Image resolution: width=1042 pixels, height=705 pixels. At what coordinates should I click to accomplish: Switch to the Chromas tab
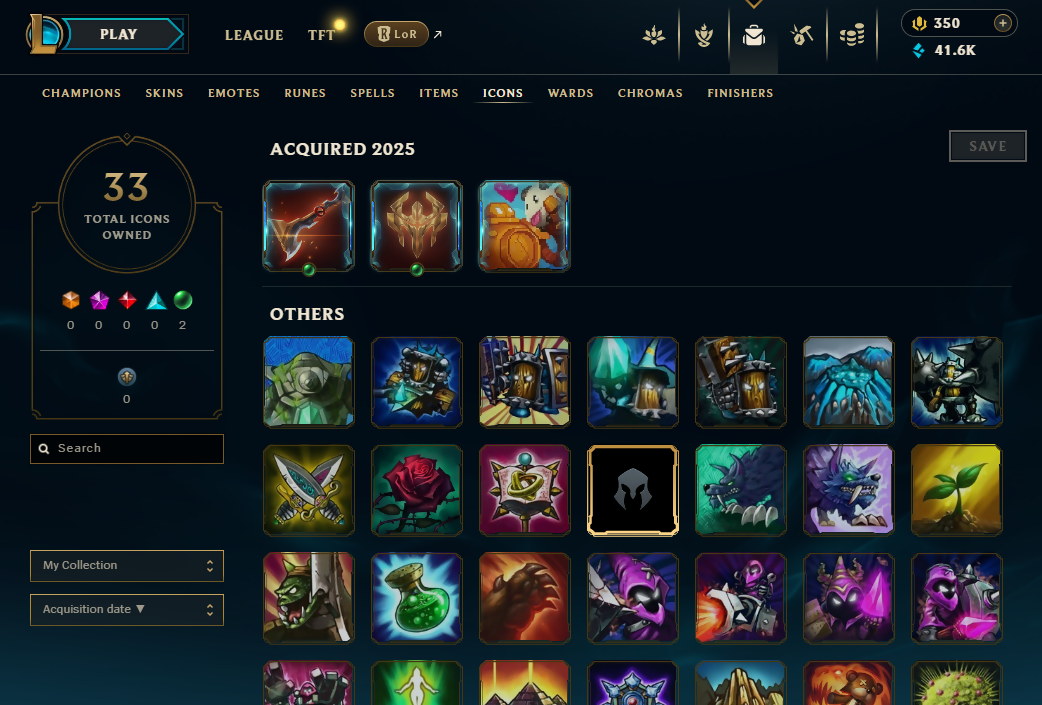pyautogui.click(x=650, y=93)
